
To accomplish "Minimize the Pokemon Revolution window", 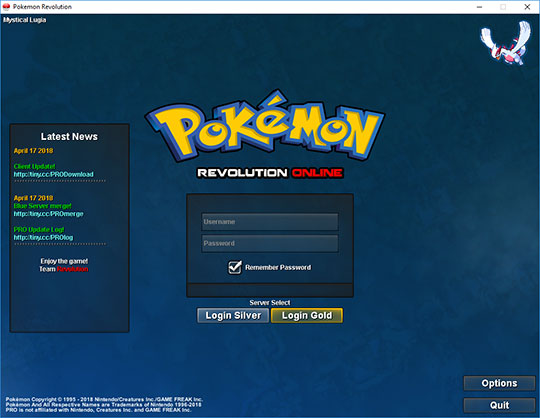I will tap(479, 7).
